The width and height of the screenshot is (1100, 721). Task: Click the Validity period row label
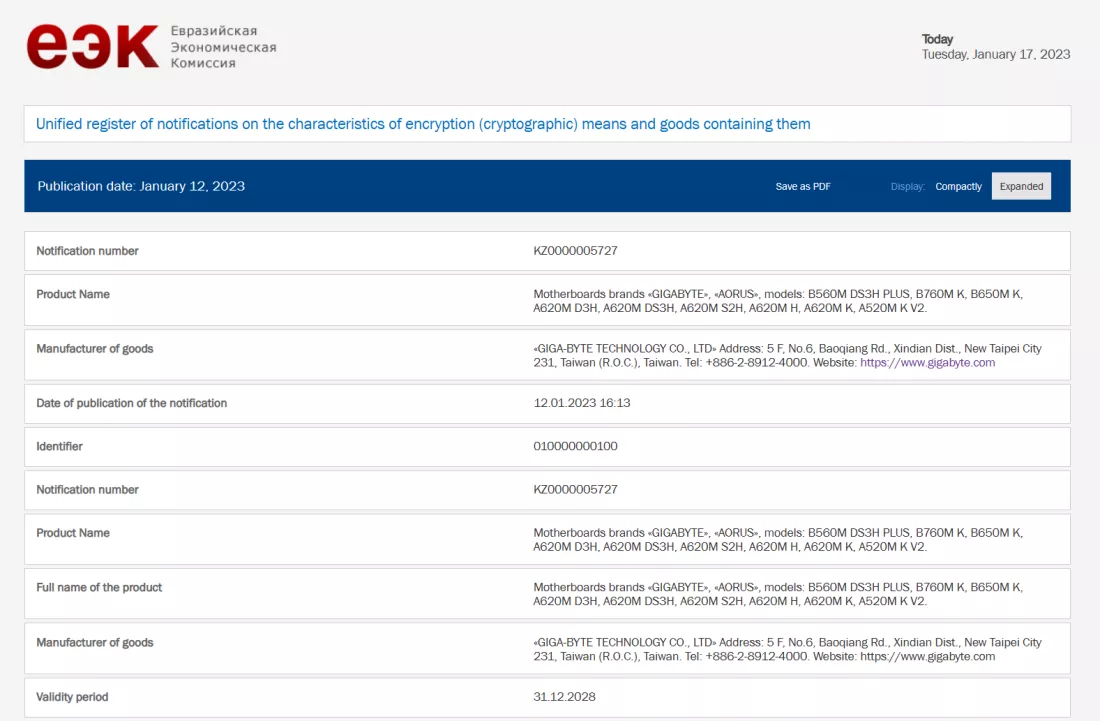[x=72, y=696]
